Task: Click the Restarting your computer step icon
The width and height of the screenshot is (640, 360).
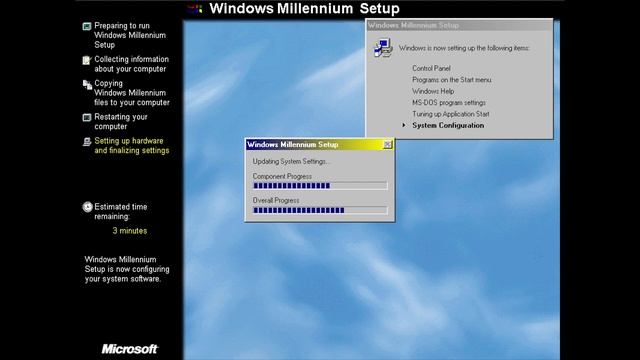Action: 87,118
